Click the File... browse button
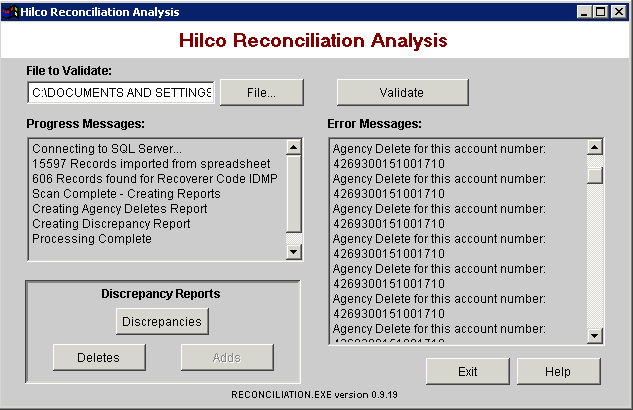The width and height of the screenshot is (633, 410). [x=261, y=92]
